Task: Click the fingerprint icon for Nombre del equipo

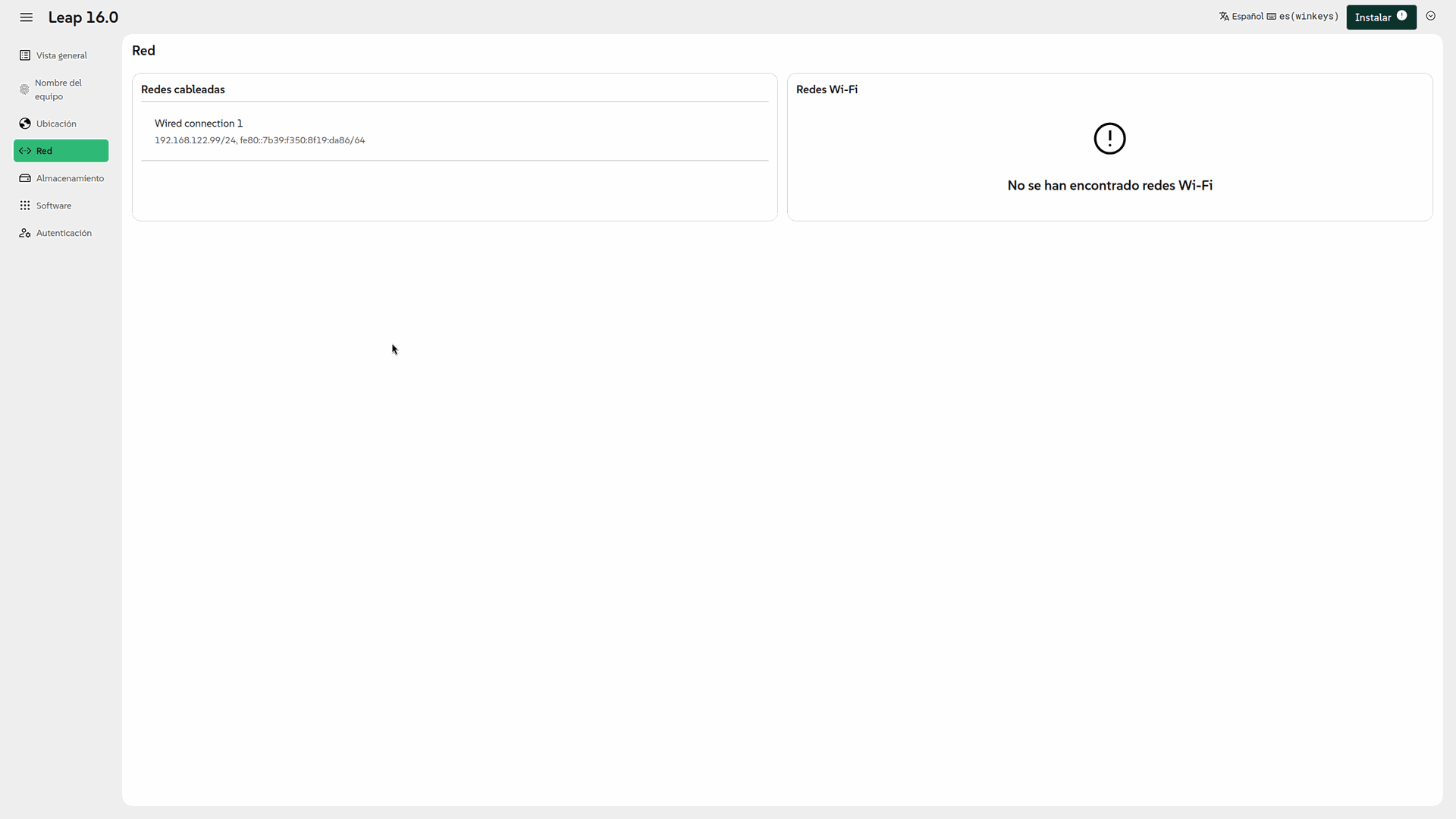Action: click(x=24, y=89)
